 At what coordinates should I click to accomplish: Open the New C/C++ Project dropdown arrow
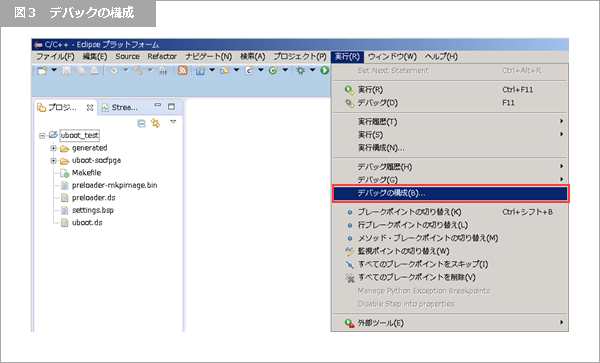(212, 70)
